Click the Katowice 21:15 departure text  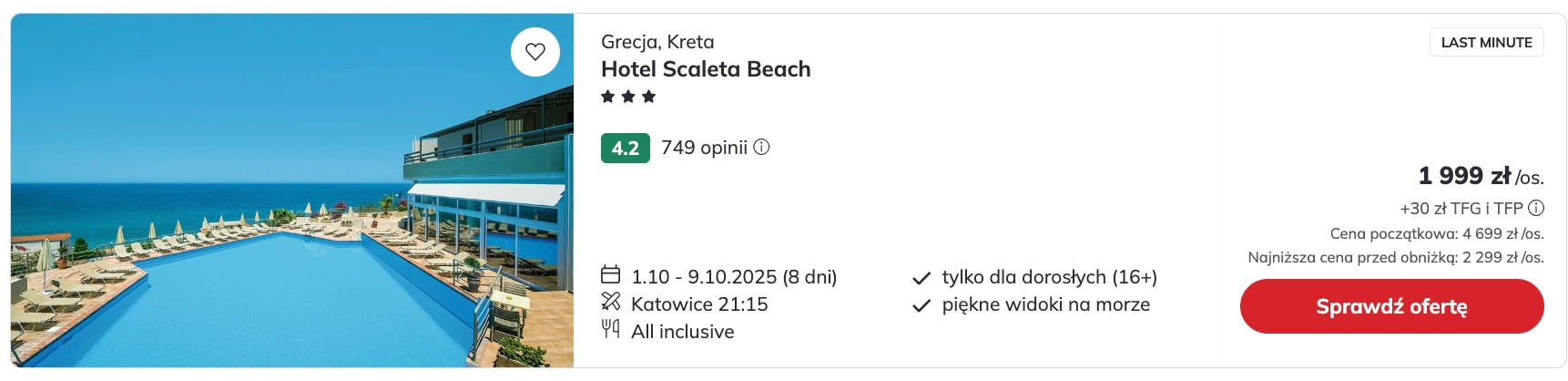[x=699, y=304]
